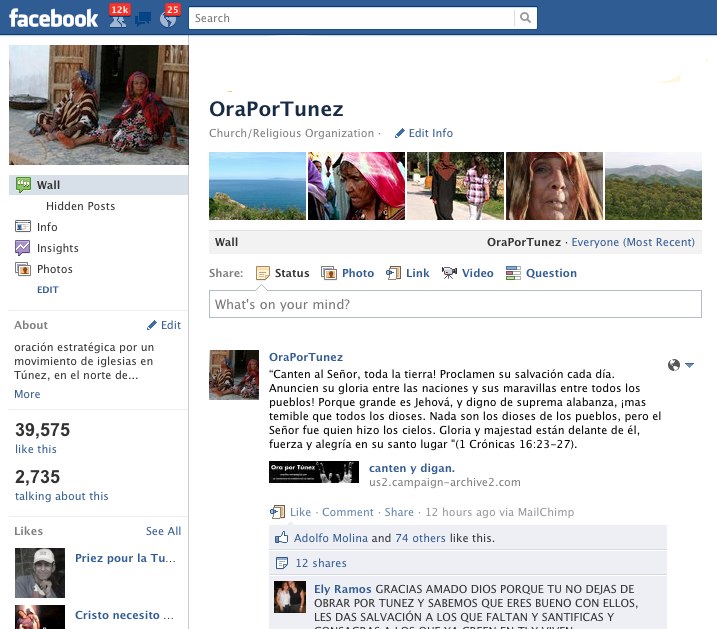Open the 'canten y digan.' link

[412, 468]
